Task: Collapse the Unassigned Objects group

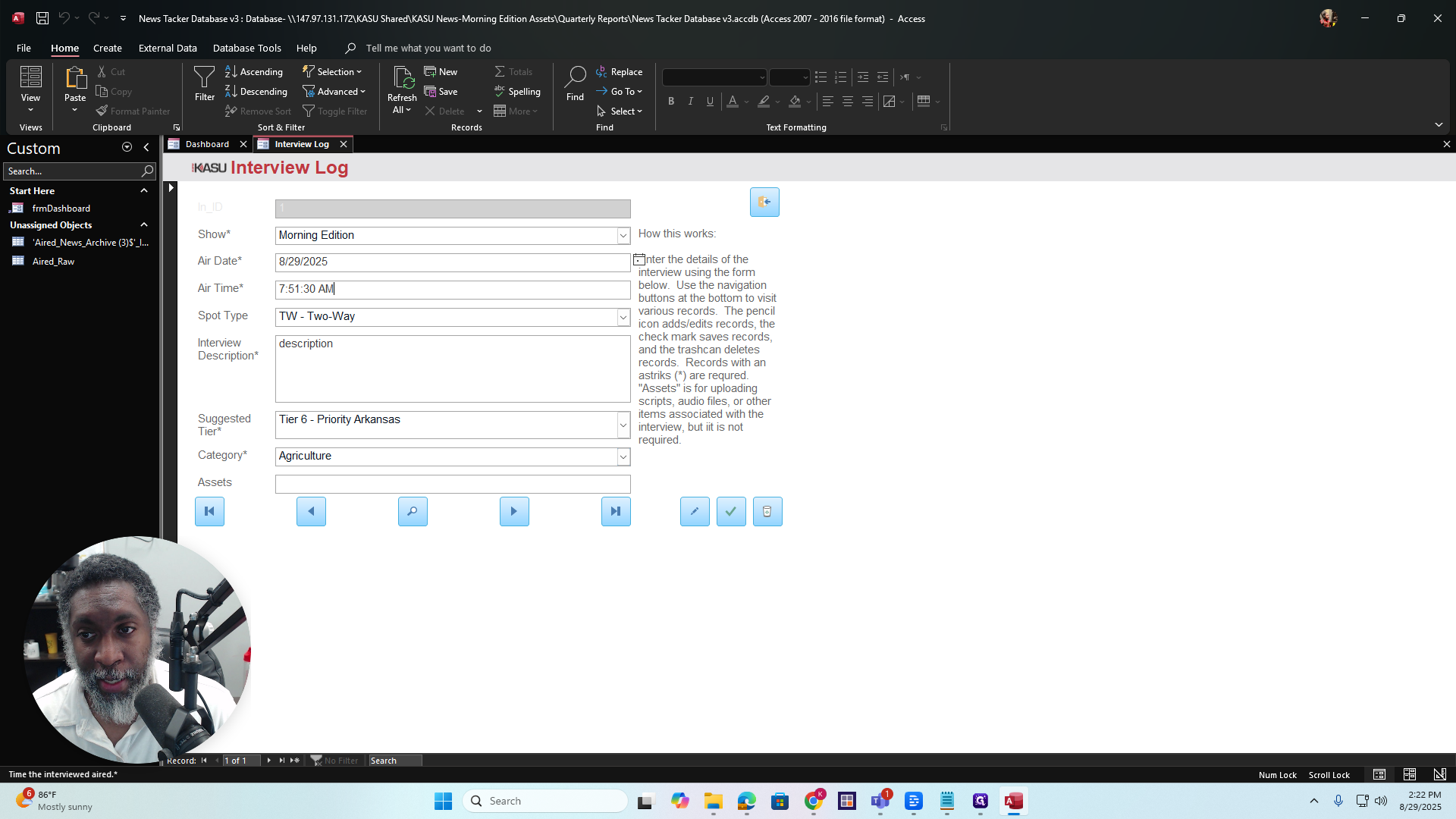Action: (x=143, y=224)
